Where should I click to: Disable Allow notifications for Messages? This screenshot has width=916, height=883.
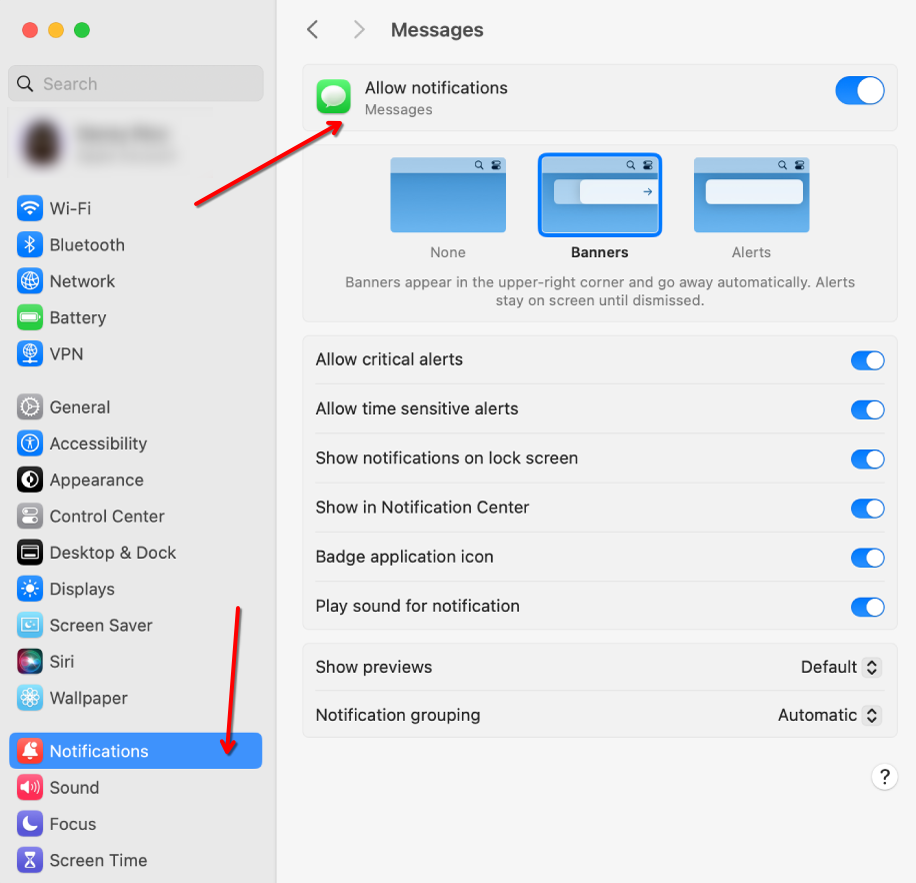click(859, 90)
